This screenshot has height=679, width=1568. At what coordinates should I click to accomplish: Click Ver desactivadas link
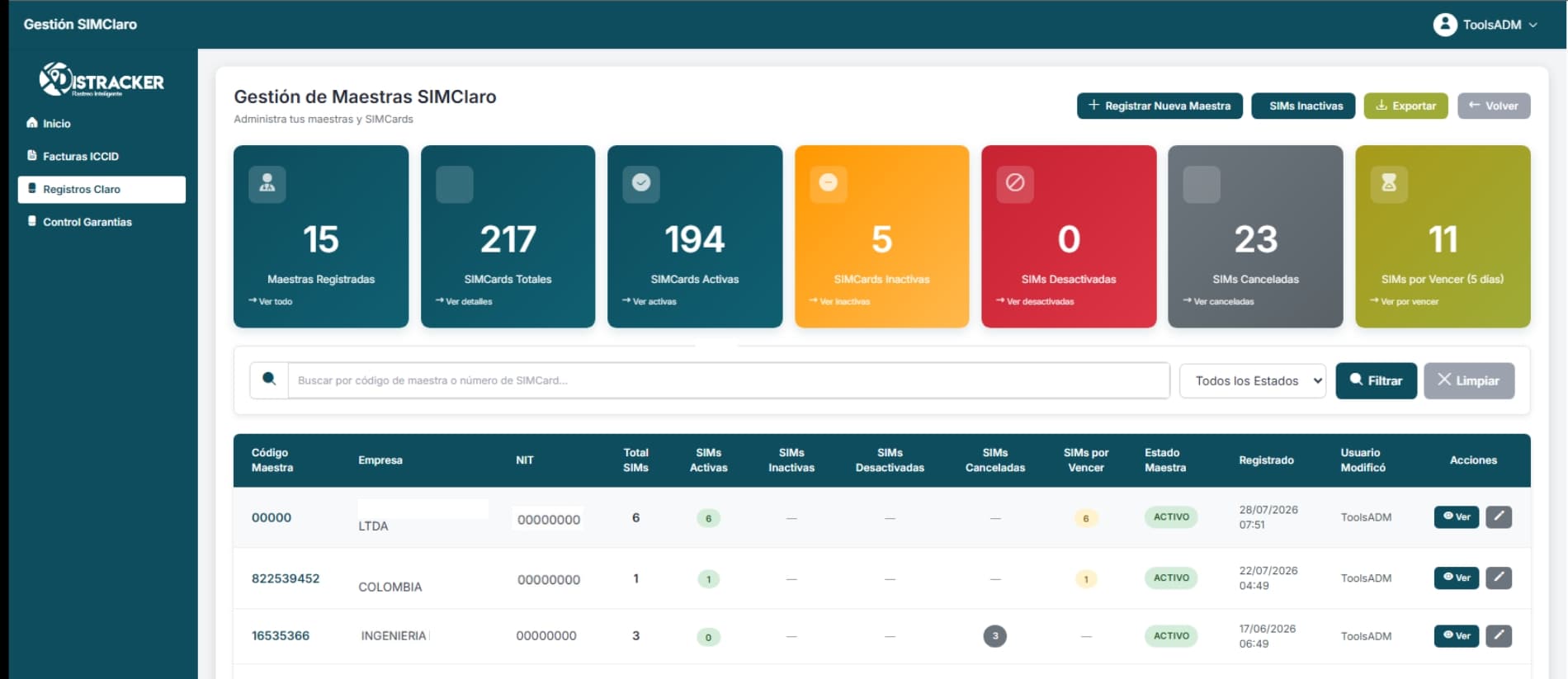[x=1035, y=301]
